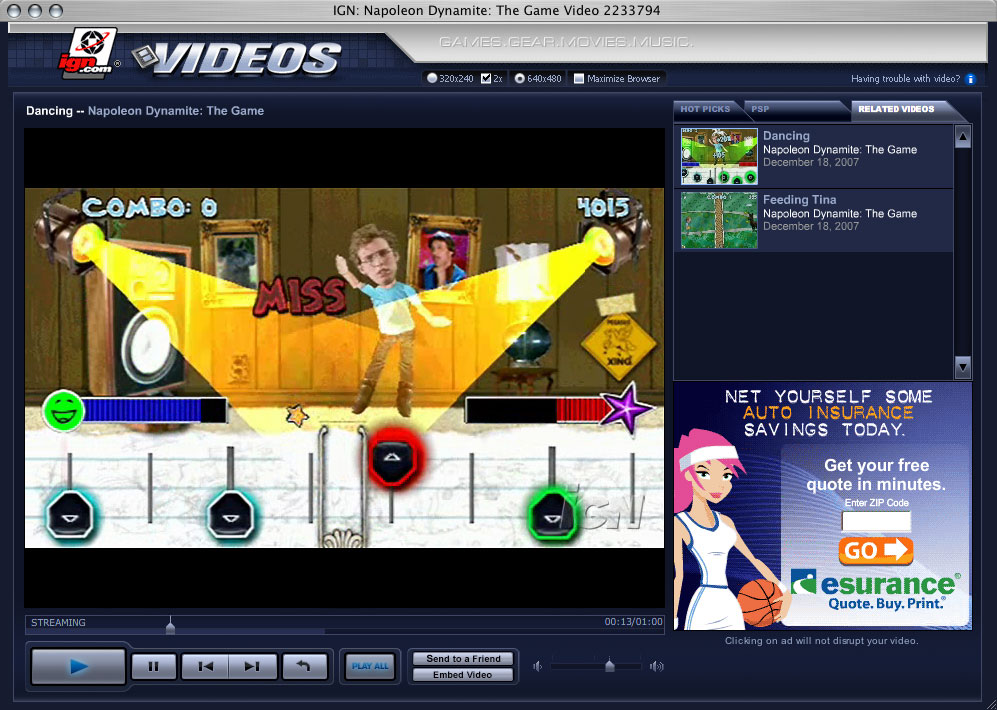Image resolution: width=997 pixels, height=710 pixels.
Task: Switch to the HOT PICKS tab
Action: point(705,109)
